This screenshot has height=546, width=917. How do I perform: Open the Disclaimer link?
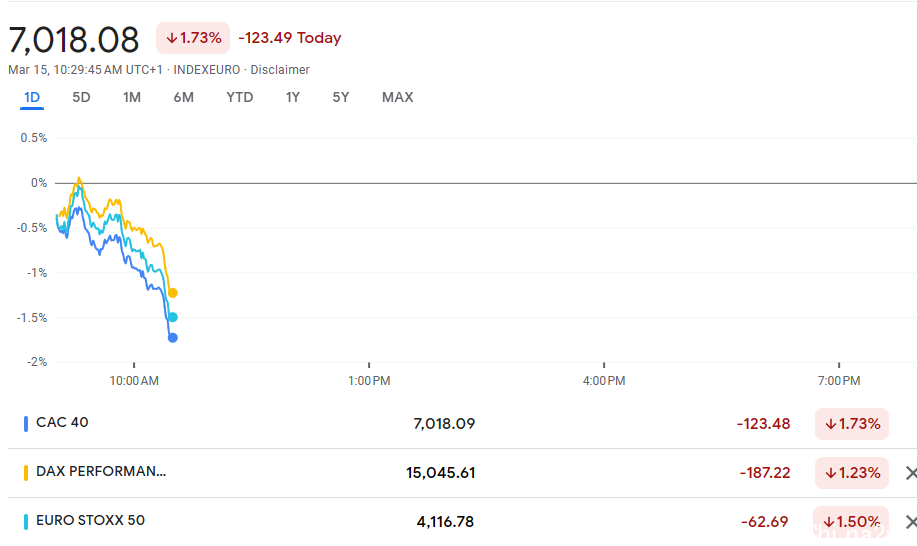click(280, 70)
